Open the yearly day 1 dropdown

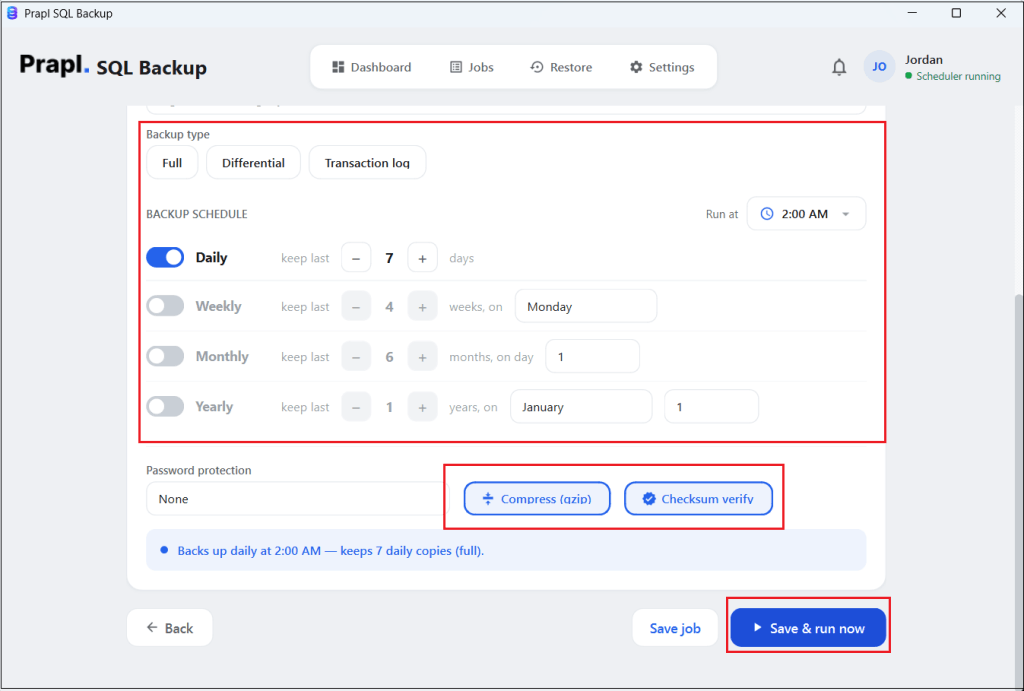click(711, 407)
